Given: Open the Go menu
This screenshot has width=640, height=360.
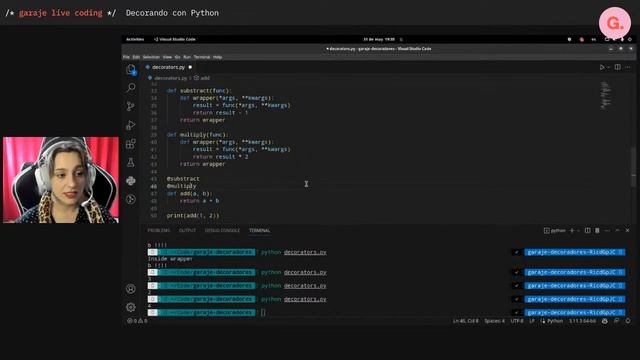Looking at the screenshot, I should (178, 57).
